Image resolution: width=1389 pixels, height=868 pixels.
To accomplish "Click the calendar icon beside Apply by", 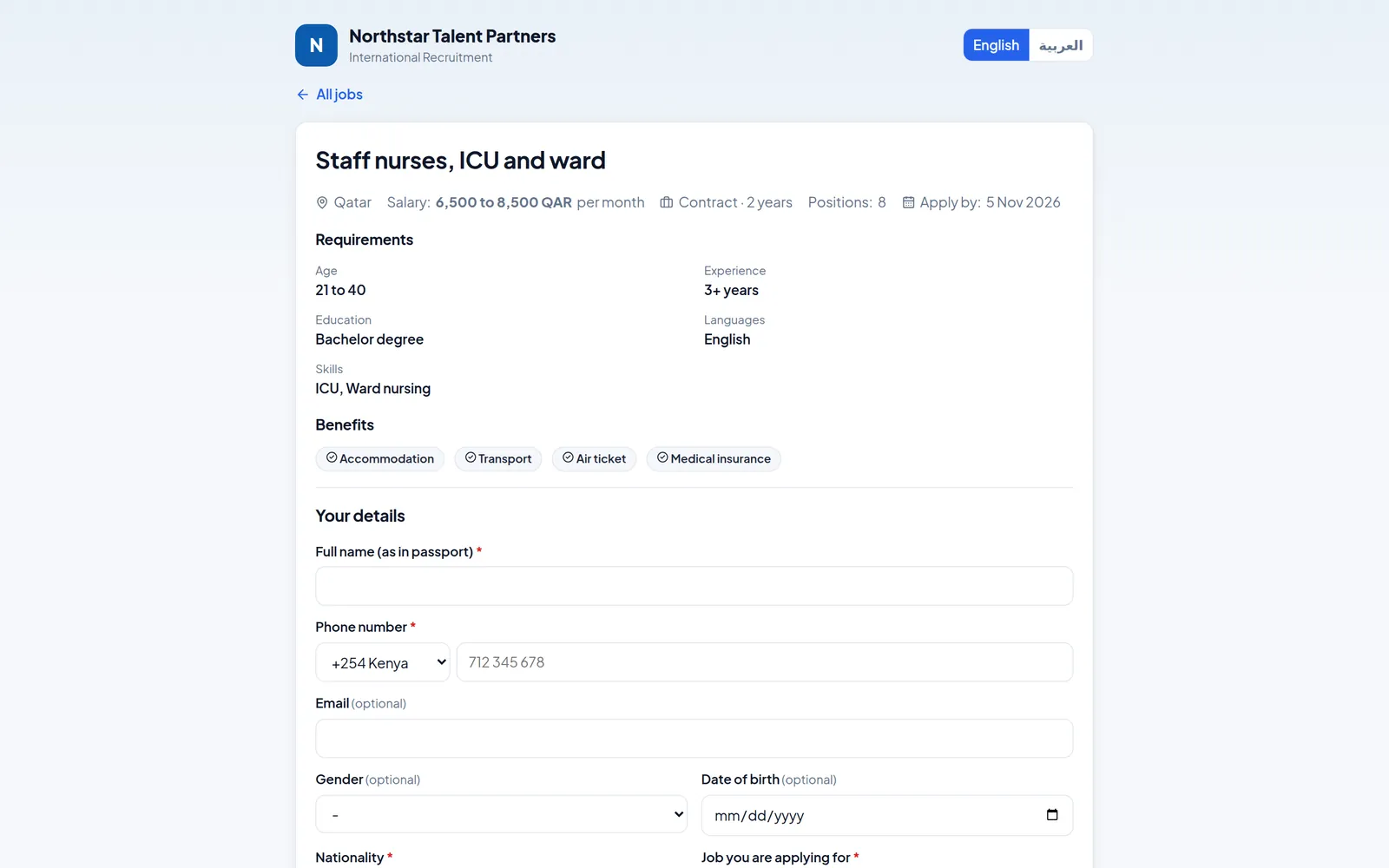I will 908,202.
